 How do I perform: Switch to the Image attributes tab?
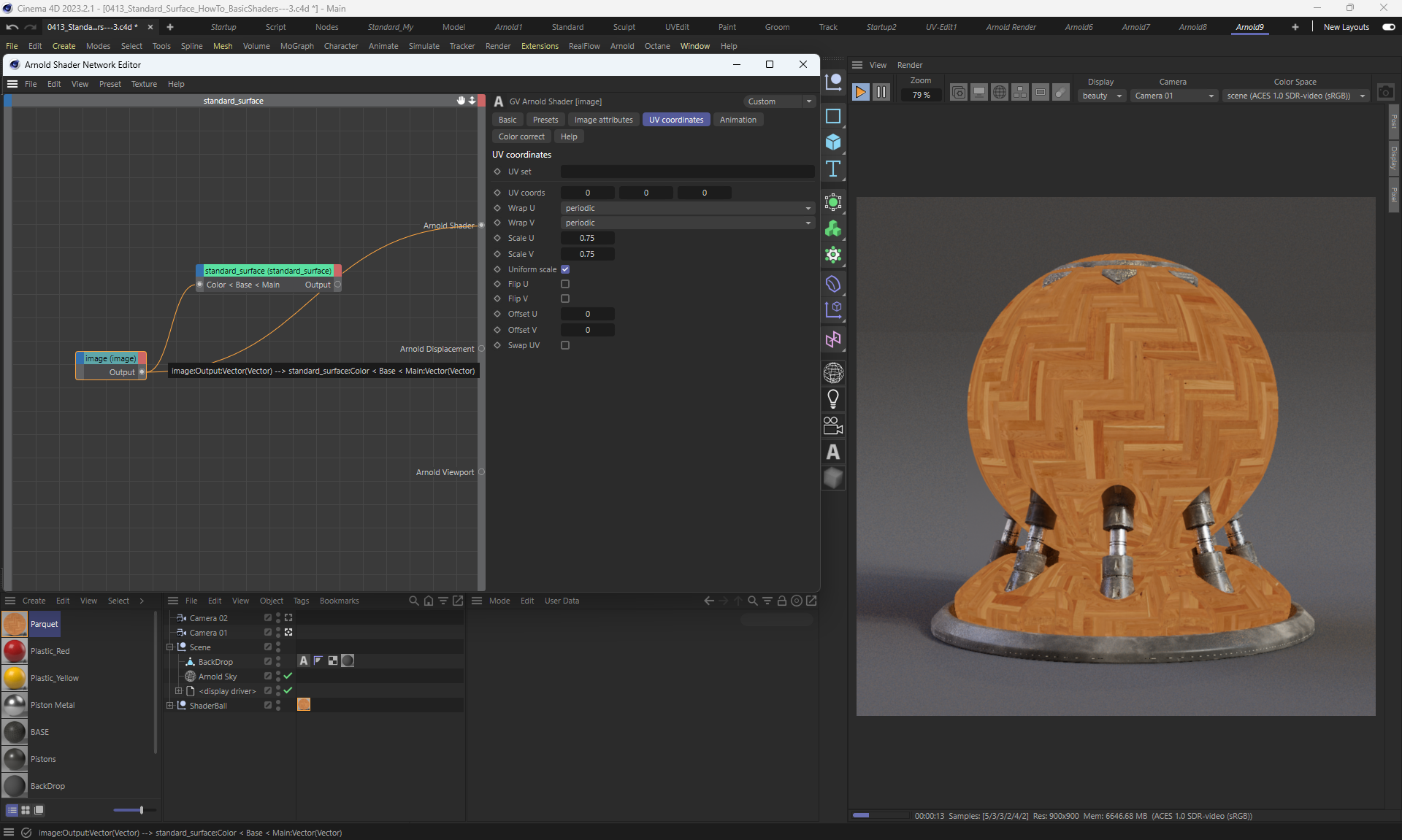603,120
